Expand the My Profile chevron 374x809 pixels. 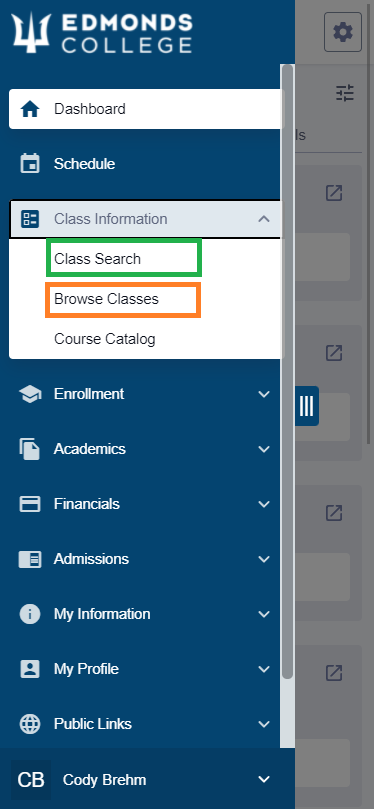[264, 669]
